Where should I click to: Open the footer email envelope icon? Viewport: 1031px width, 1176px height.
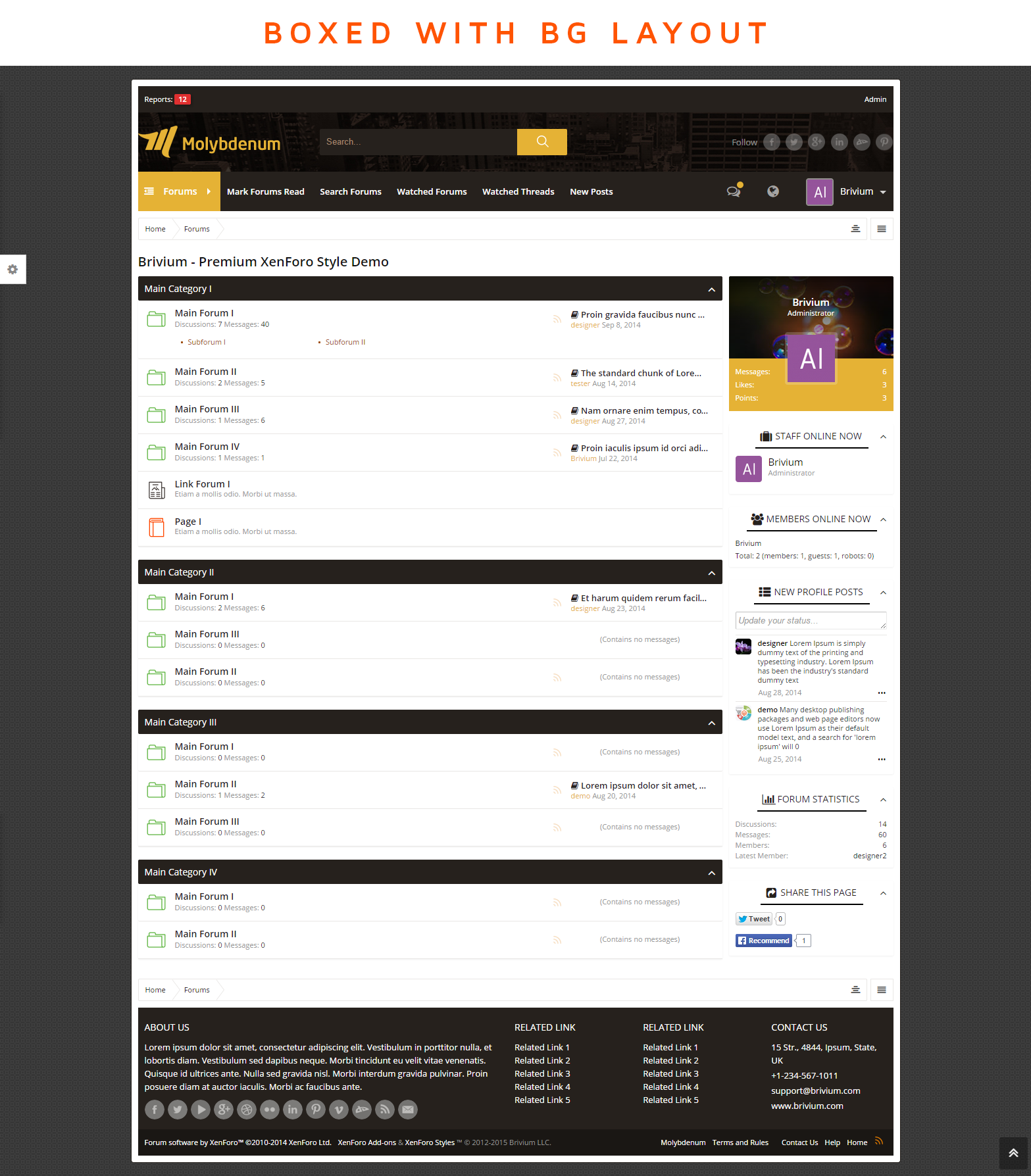408,1110
